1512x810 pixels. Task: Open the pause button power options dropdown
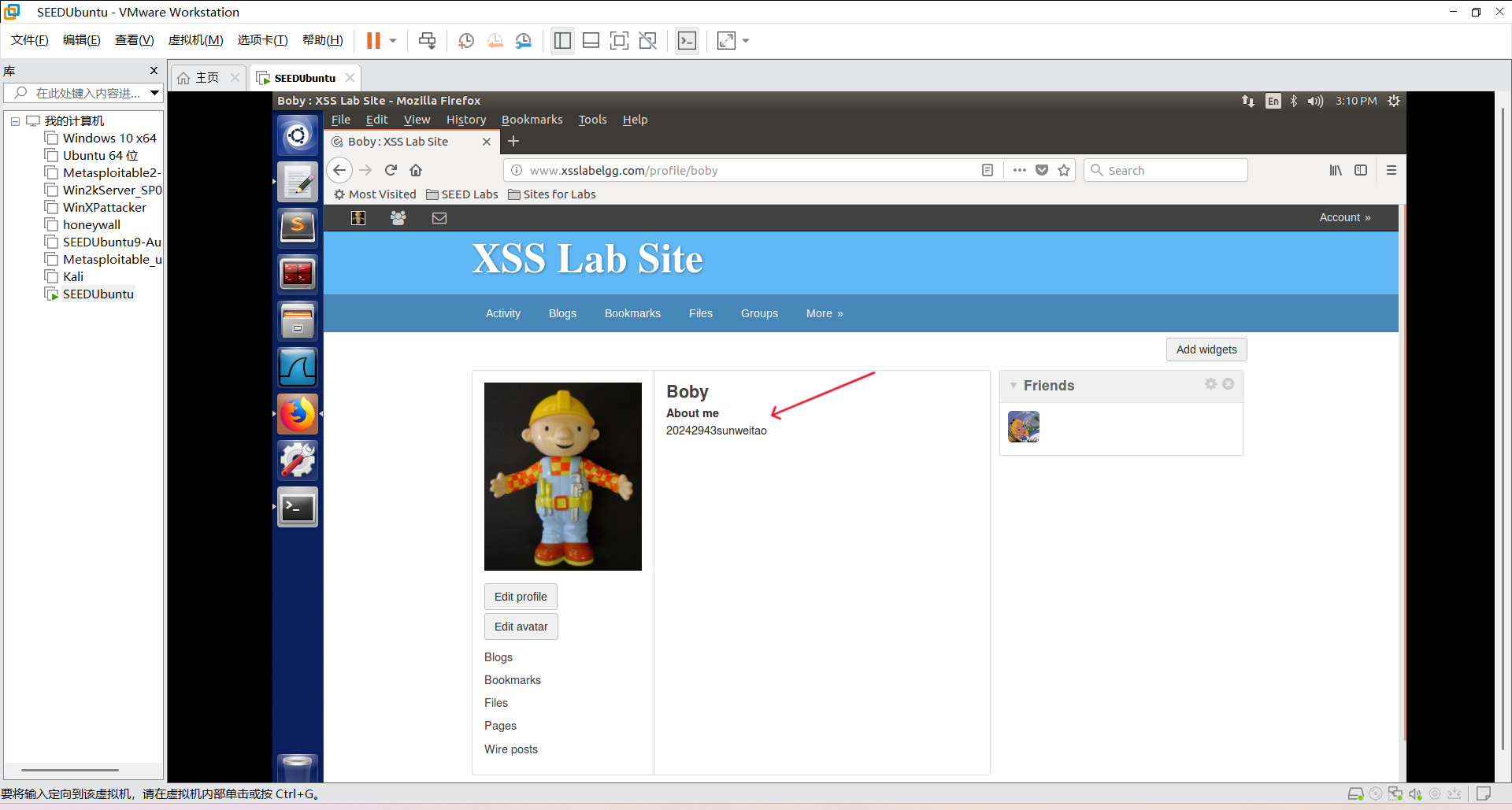[393, 41]
